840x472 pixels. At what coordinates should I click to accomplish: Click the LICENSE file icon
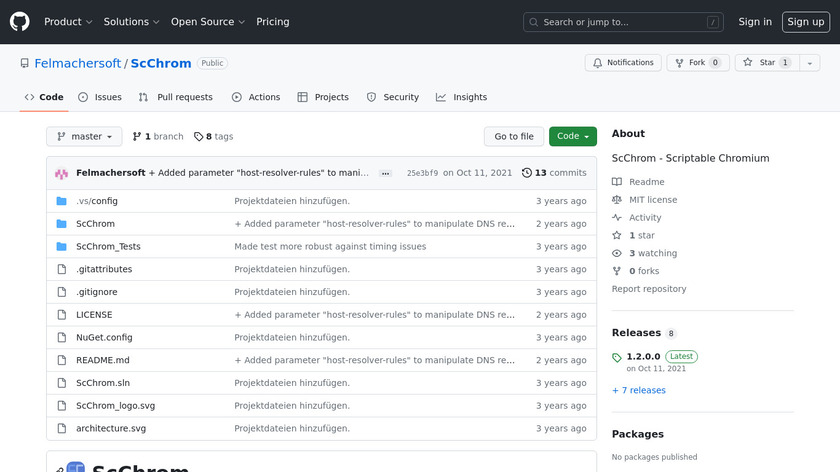(x=62, y=315)
